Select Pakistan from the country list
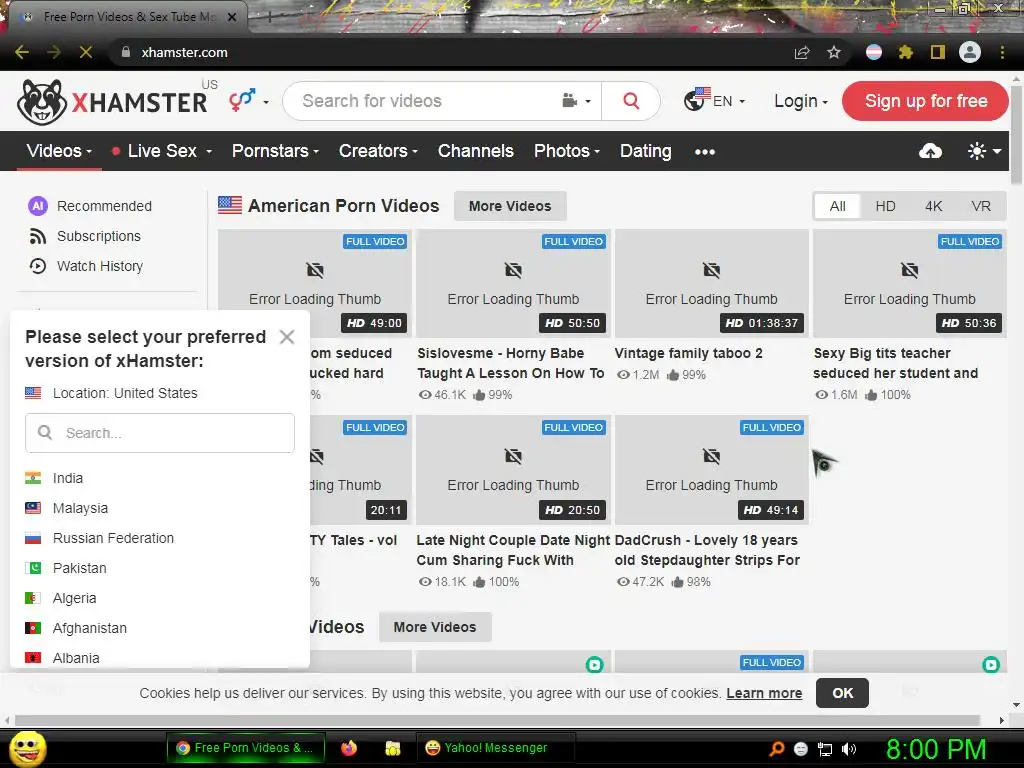Screen dimensions: 1024x768 point(66,568)
